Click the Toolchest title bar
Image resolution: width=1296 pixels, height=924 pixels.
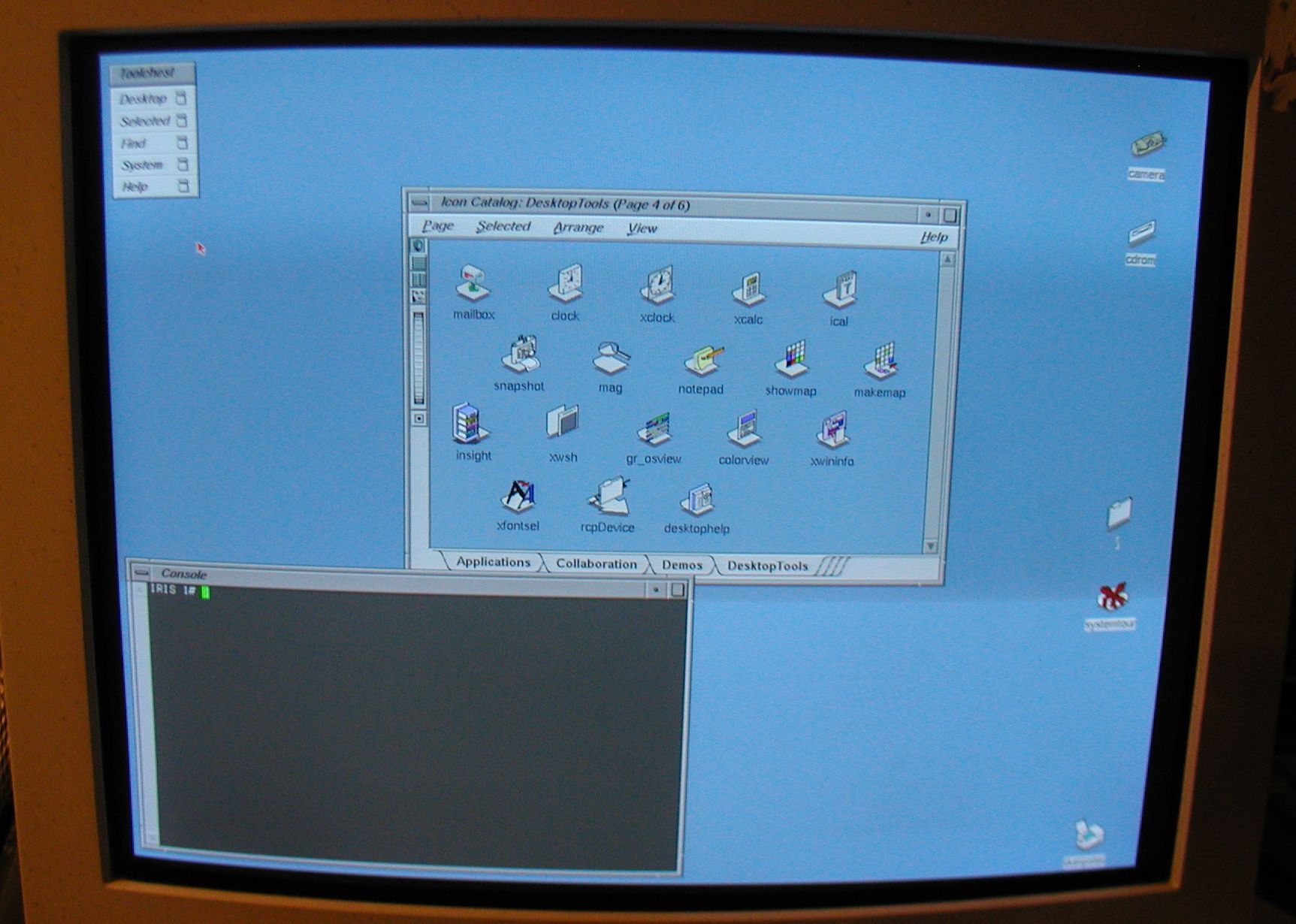(153, 74)
